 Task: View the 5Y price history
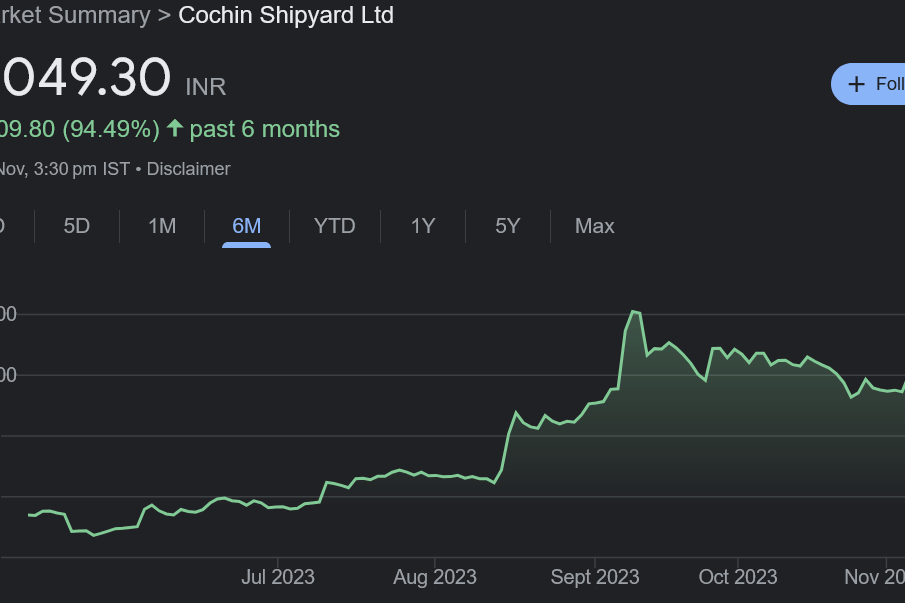(x=508, y=226)
